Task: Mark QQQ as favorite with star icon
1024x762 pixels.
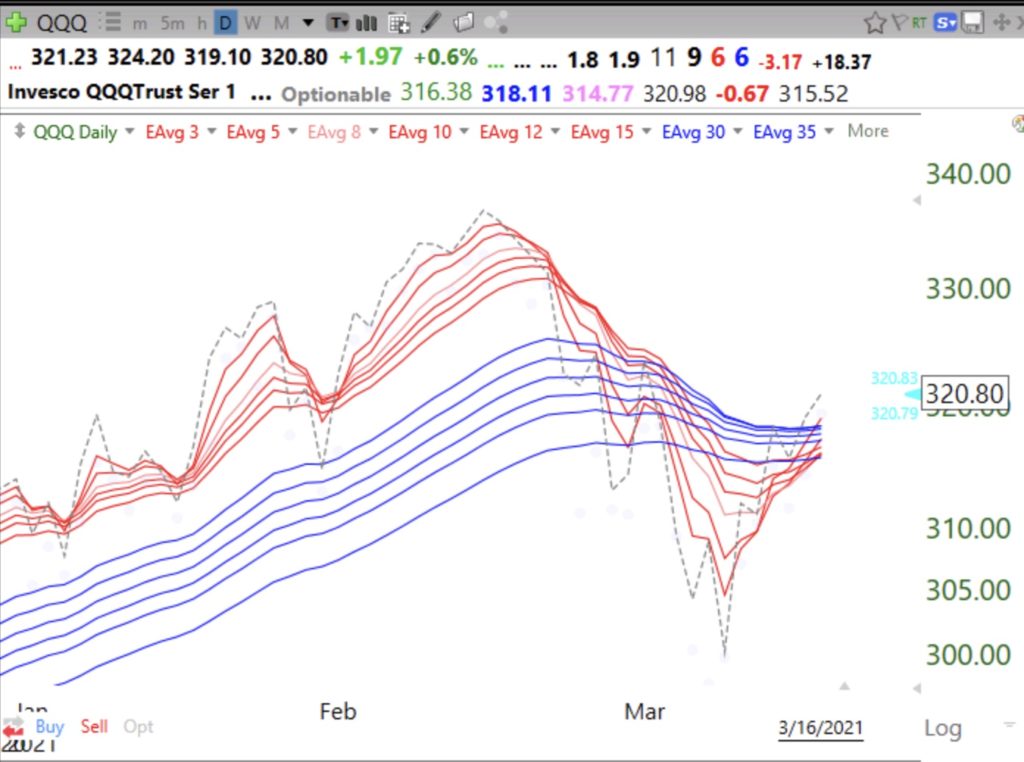Action: (x=874, y=24)
